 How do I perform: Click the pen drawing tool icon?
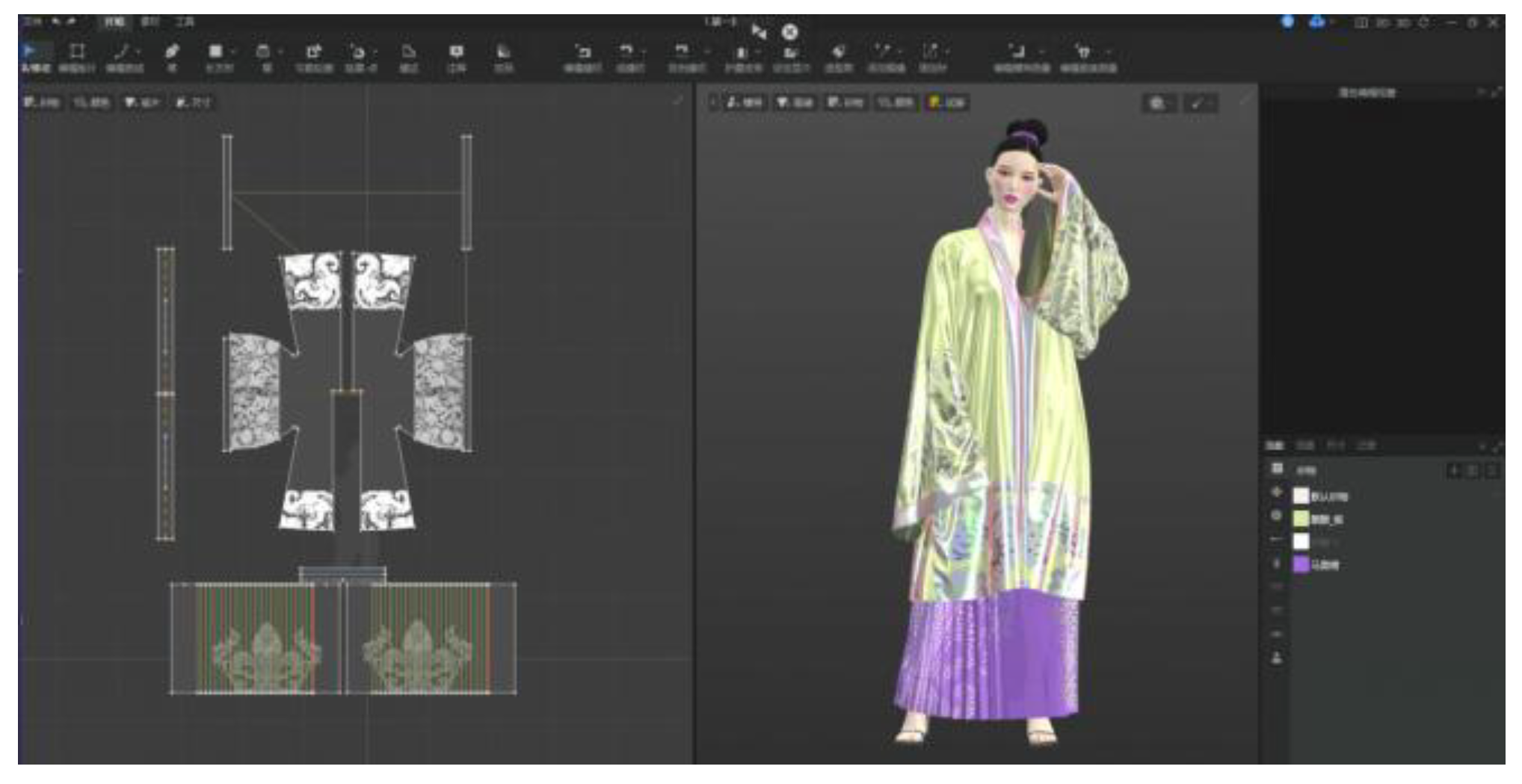pos(171,52)
